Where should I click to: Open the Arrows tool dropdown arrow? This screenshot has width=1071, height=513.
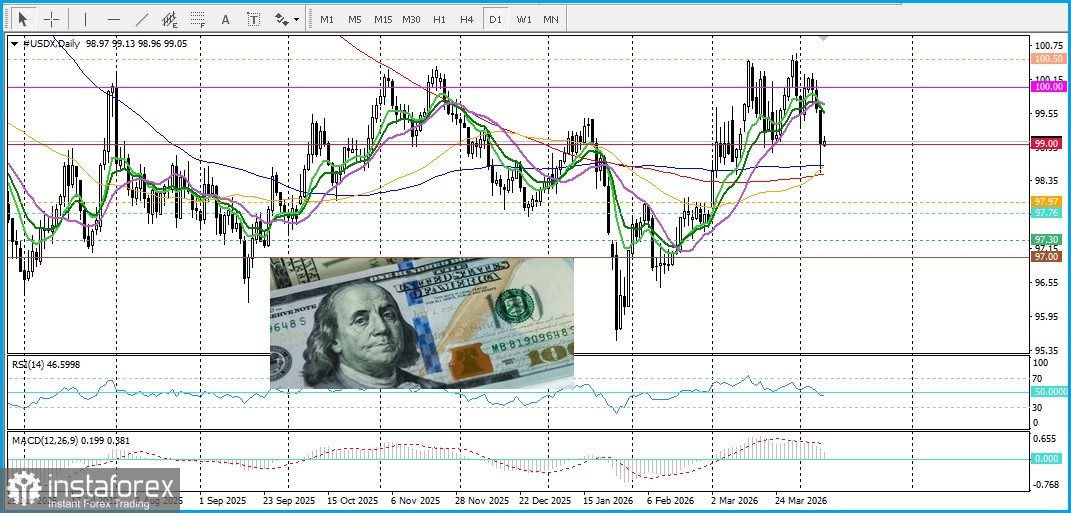(296, 20)
